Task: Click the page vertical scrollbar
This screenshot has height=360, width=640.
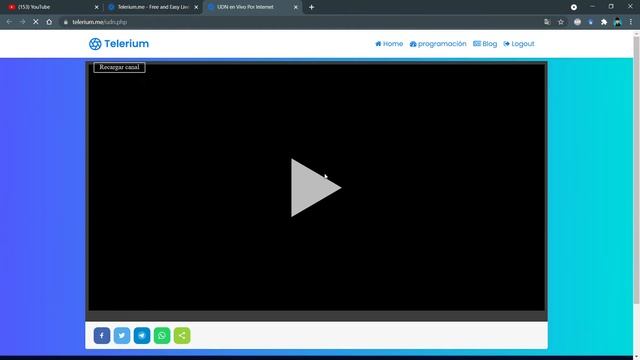Action: click(x=636, y=169)
